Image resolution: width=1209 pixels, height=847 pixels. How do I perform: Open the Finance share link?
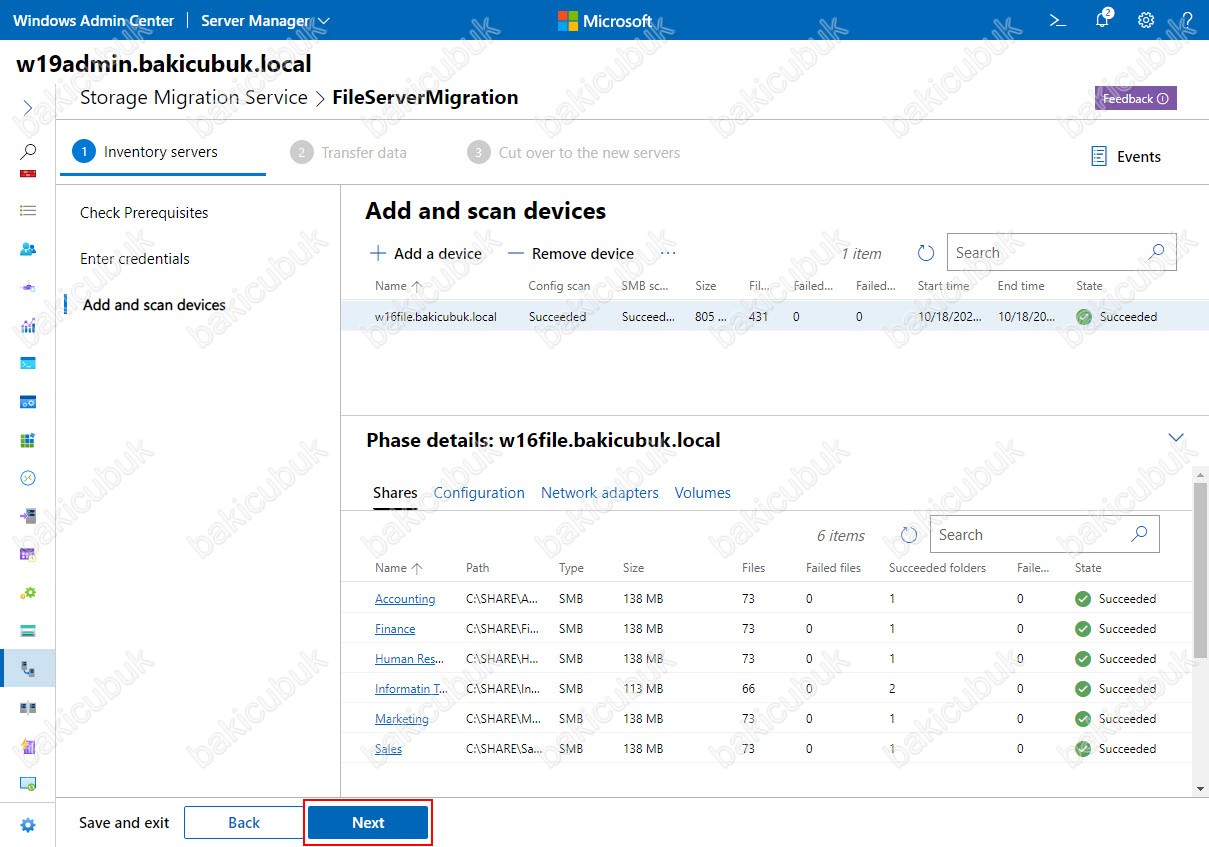pyautogui.click(x=395, y=629)
